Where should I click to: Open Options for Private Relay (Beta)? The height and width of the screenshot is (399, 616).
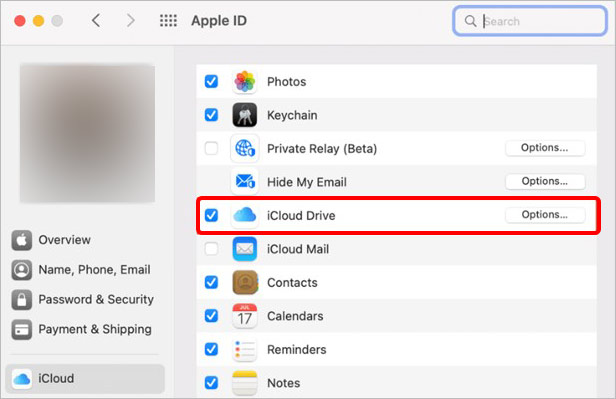click(x=545, y=148)
